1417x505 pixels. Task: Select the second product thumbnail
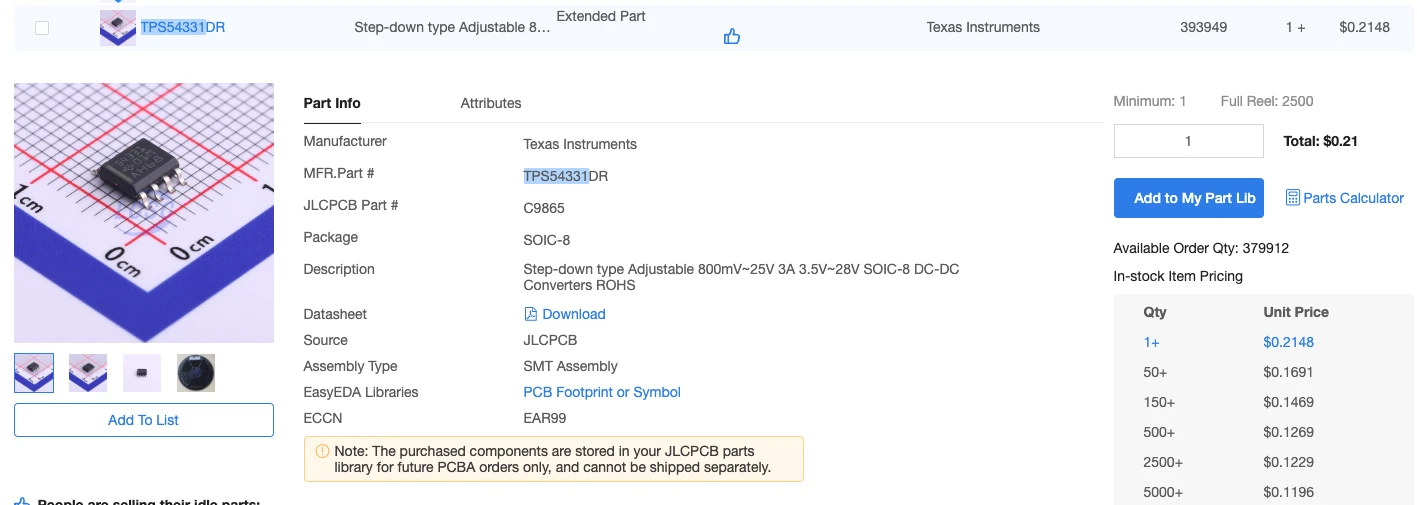tap(88, 373)
